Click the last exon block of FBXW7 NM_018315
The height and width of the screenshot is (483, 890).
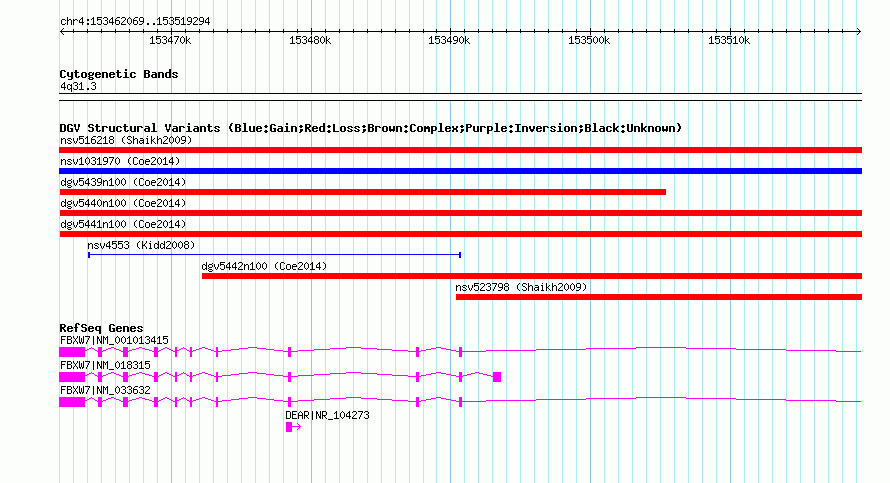(x=497, y=377)
